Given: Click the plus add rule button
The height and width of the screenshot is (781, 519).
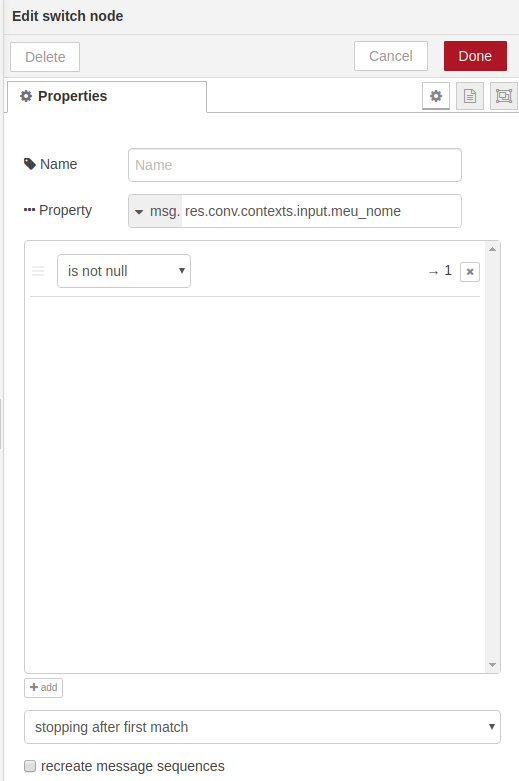Looking at the screenshot, I should click(x=43, y=687).
